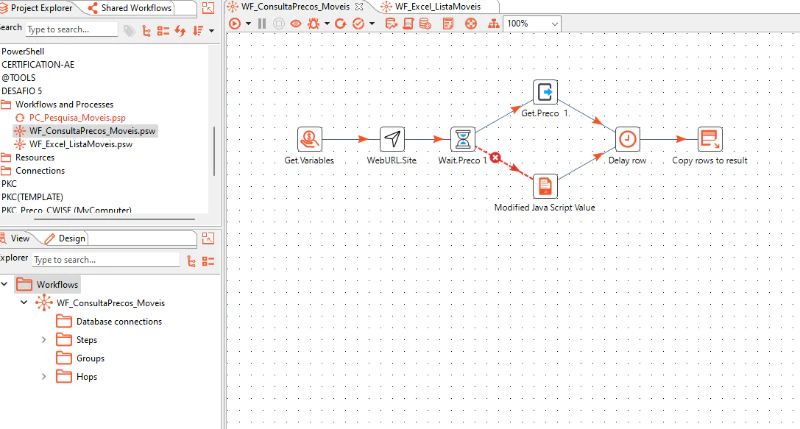Open the 100% zoom combo box
The image size is (800, 429).
532,23
